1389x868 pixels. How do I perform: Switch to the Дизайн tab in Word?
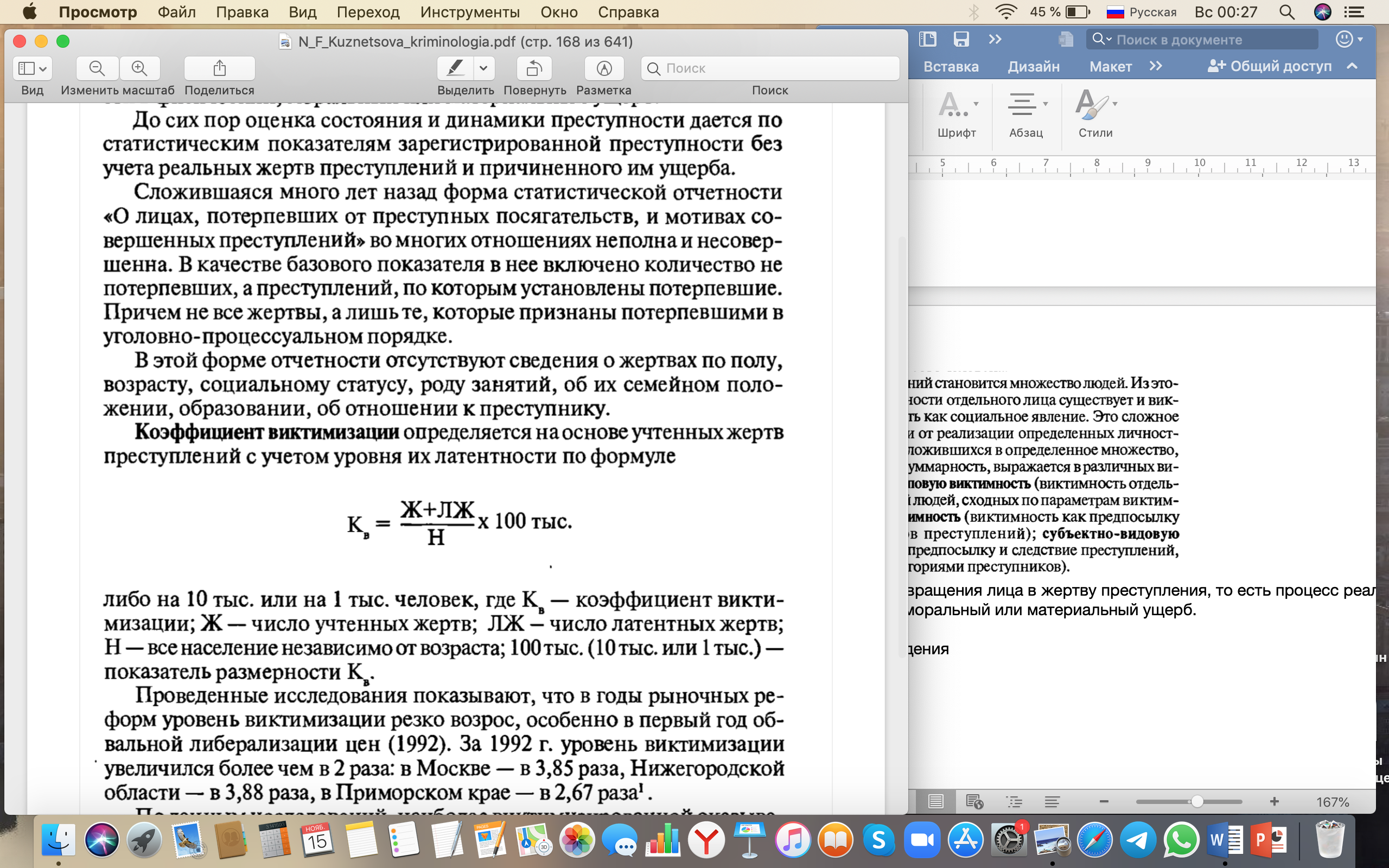[1033, 66]
